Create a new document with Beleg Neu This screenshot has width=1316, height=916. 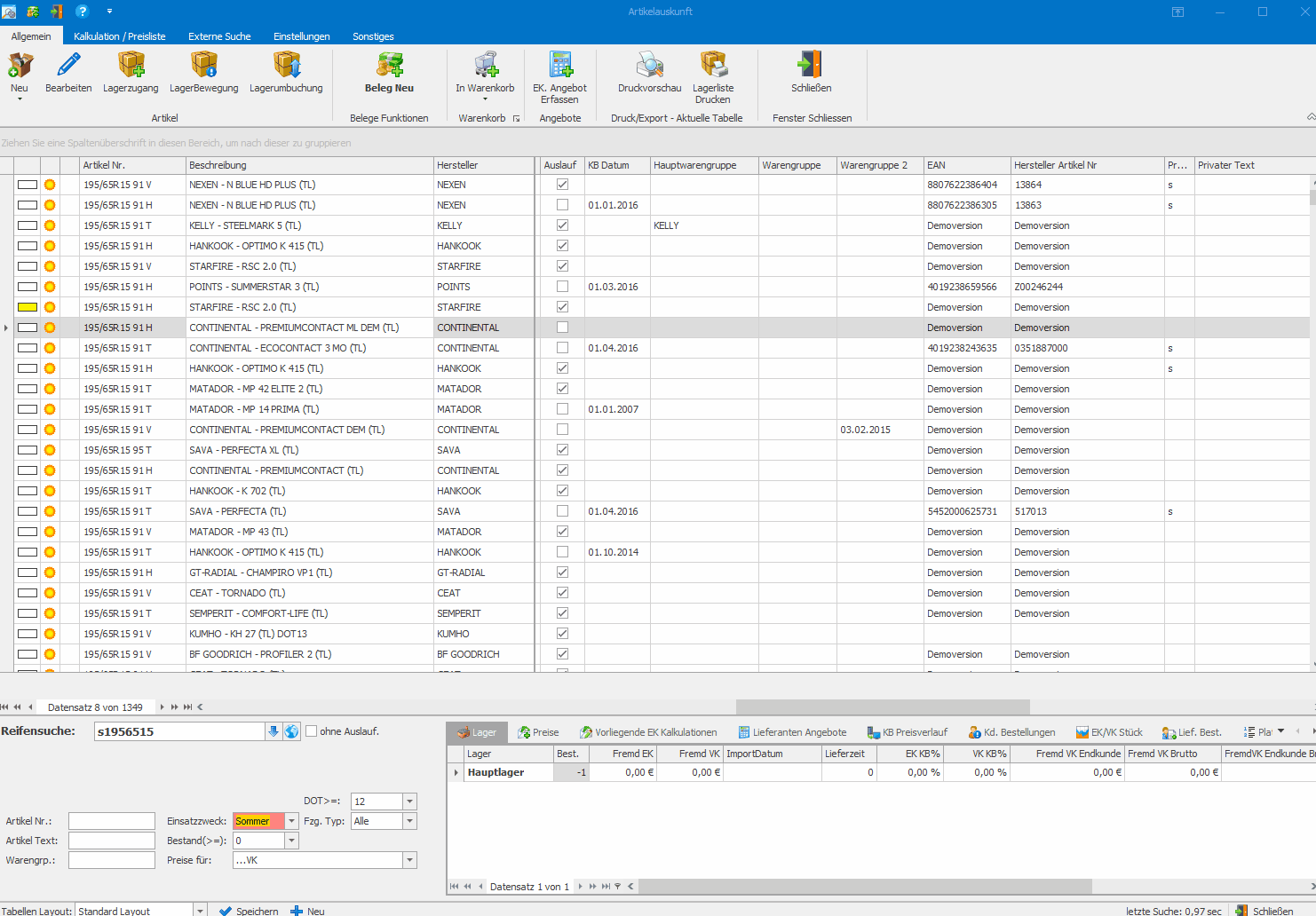pyautogui.click(x=389, y=66)
